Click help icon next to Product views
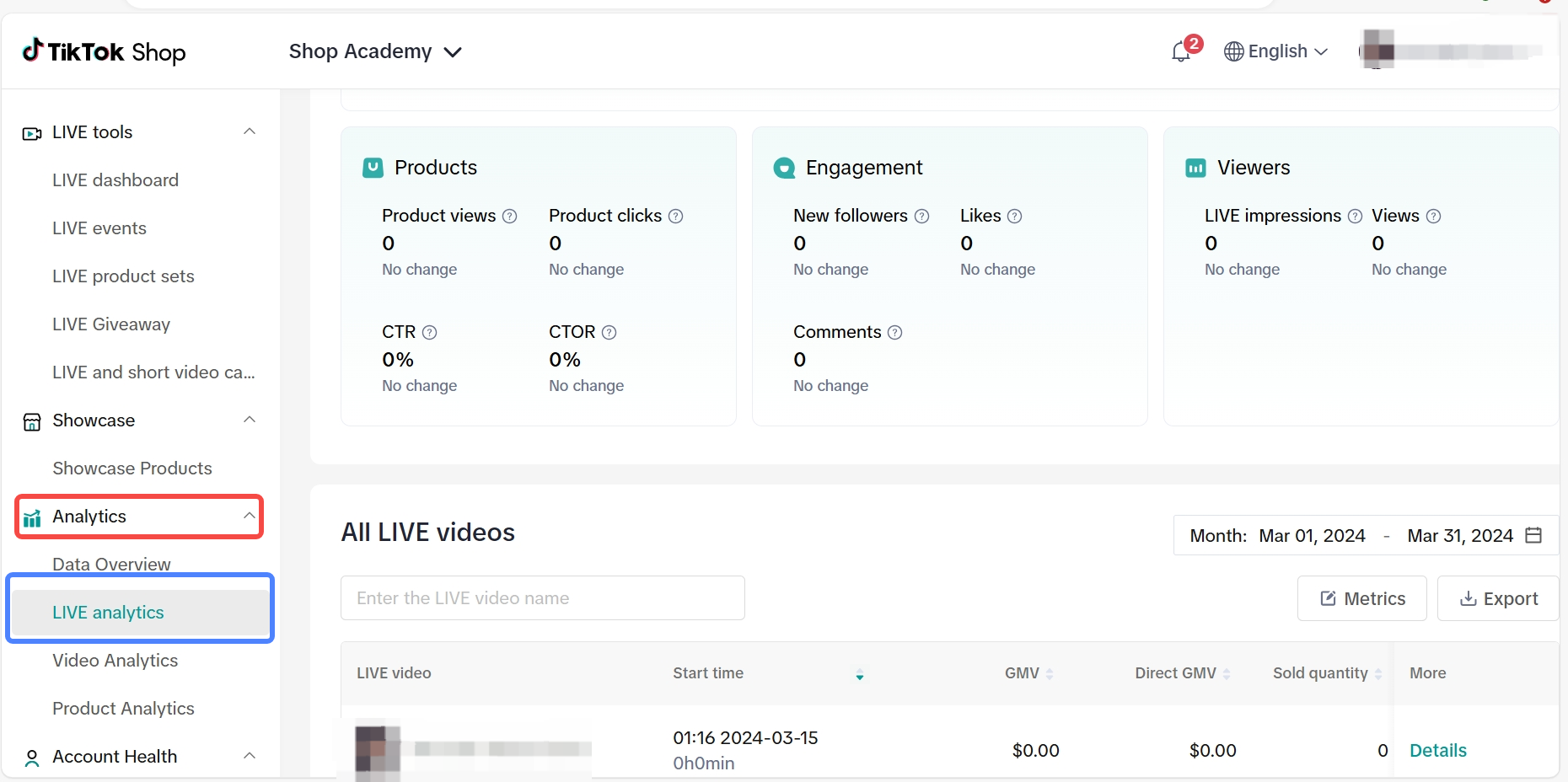 (x=510, y=217)
